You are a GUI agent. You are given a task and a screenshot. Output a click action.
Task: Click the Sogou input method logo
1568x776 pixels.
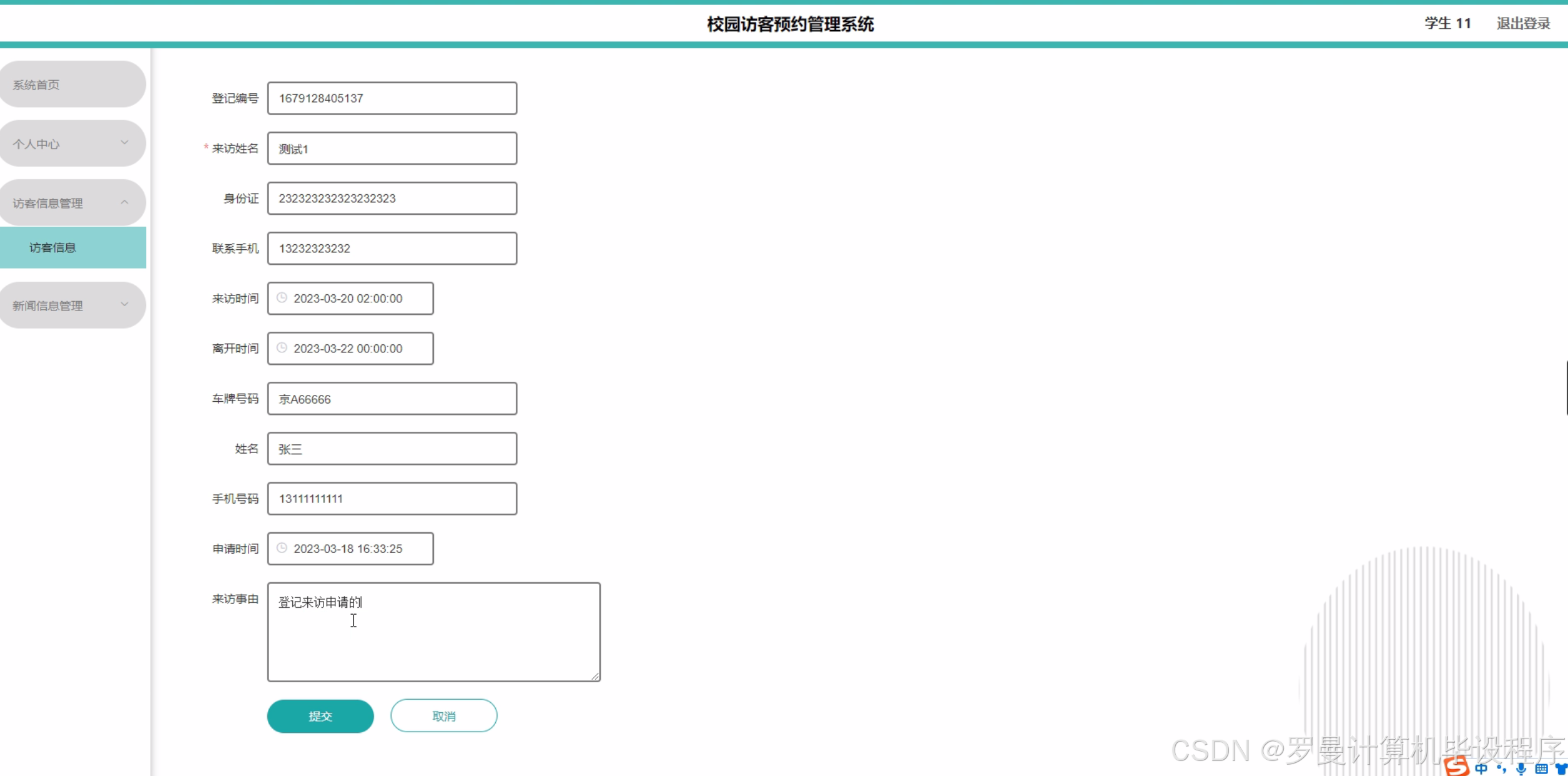(x=1457, y=767)
